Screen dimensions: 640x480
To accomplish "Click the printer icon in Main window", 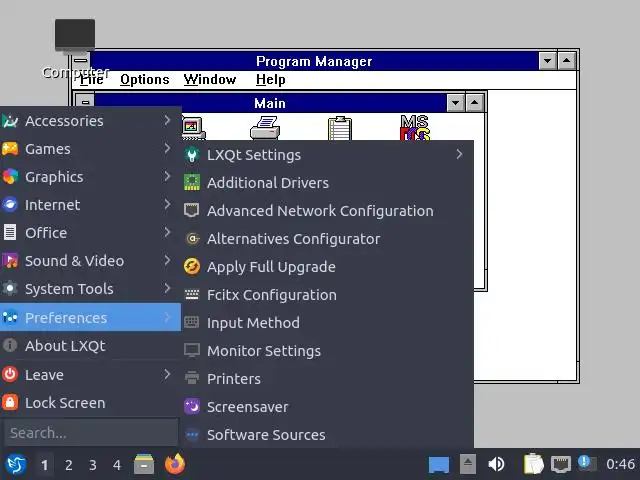I will 265,128.
